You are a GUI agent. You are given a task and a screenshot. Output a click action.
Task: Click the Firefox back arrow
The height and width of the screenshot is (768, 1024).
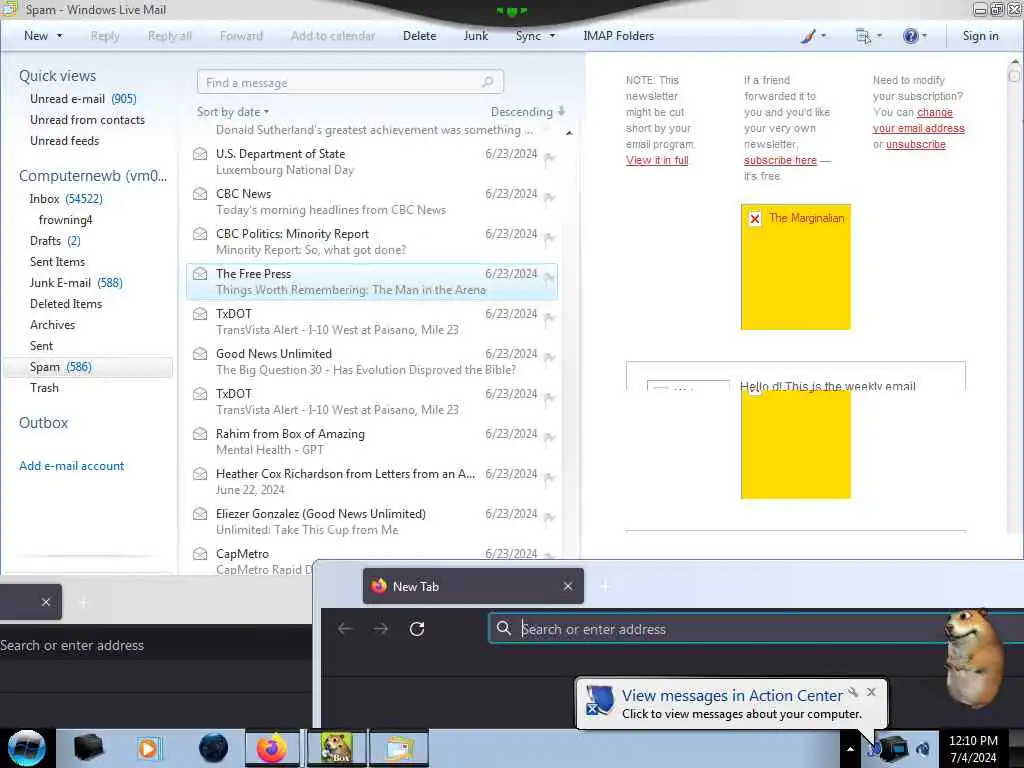(345, 629)
